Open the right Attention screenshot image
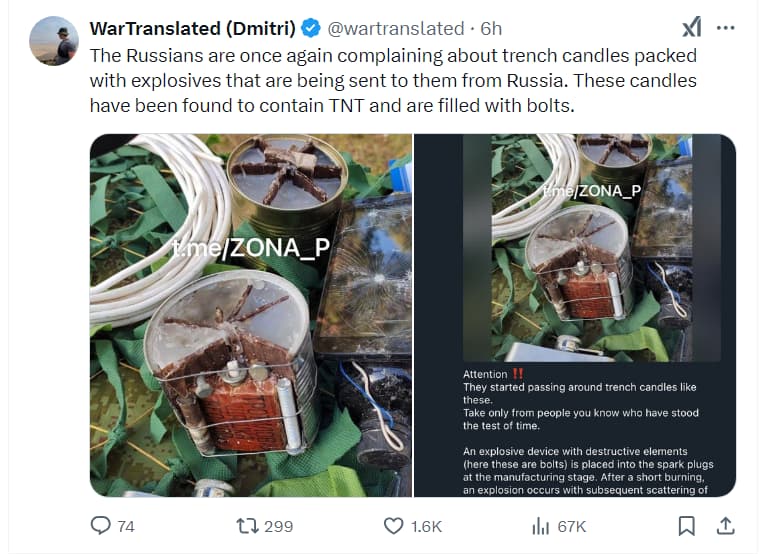This screenshot has width=768, height=554. (575, 315)
